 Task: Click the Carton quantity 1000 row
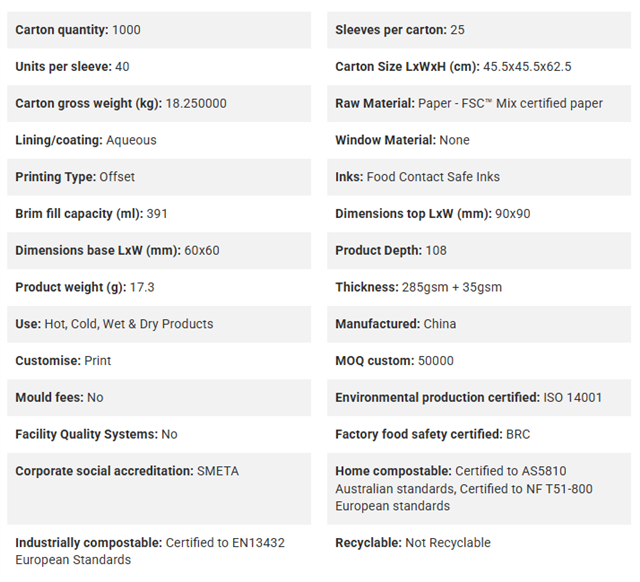159,30
